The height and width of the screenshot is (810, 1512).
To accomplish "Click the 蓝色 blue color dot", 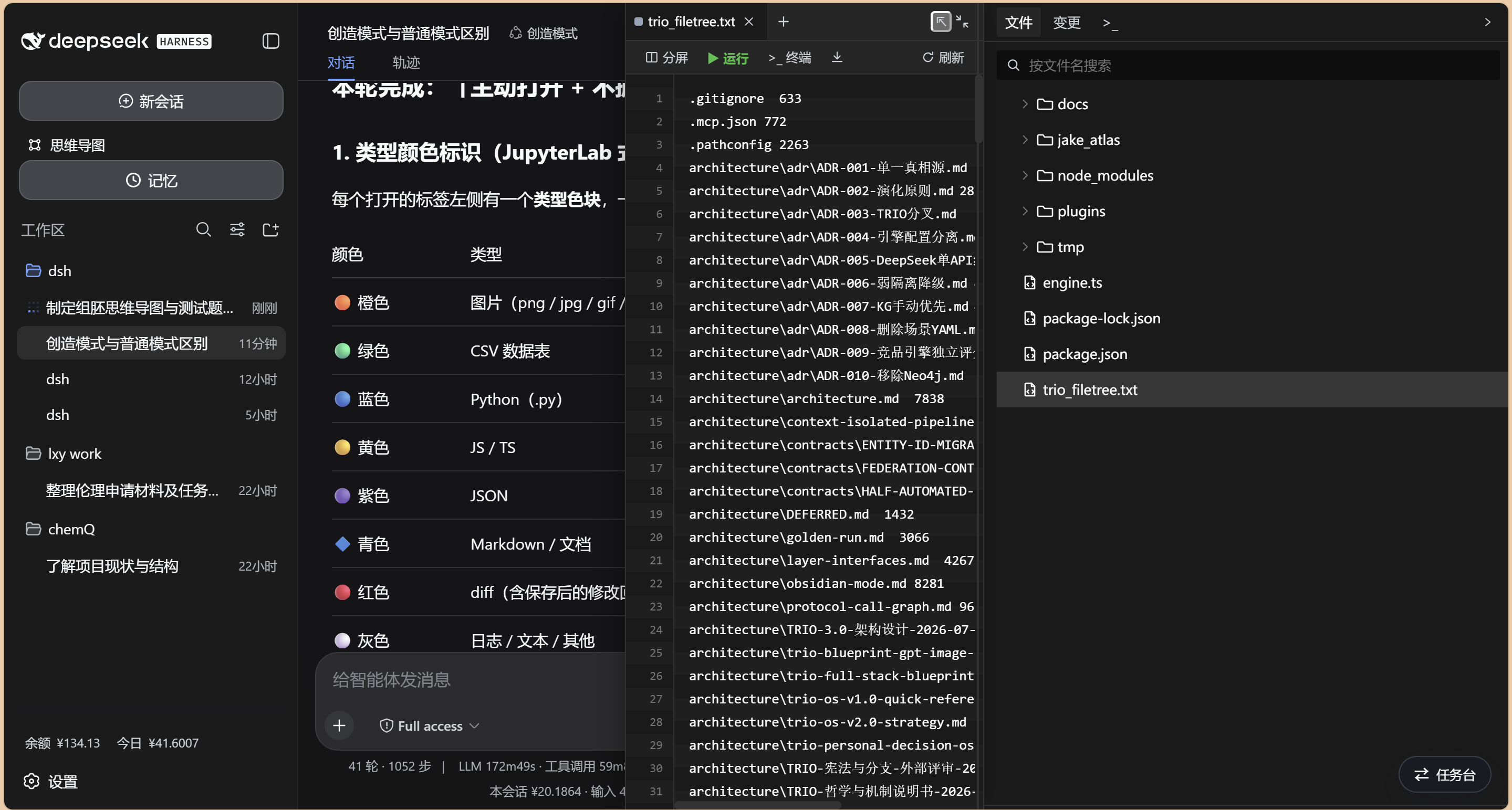I will 342,399.
